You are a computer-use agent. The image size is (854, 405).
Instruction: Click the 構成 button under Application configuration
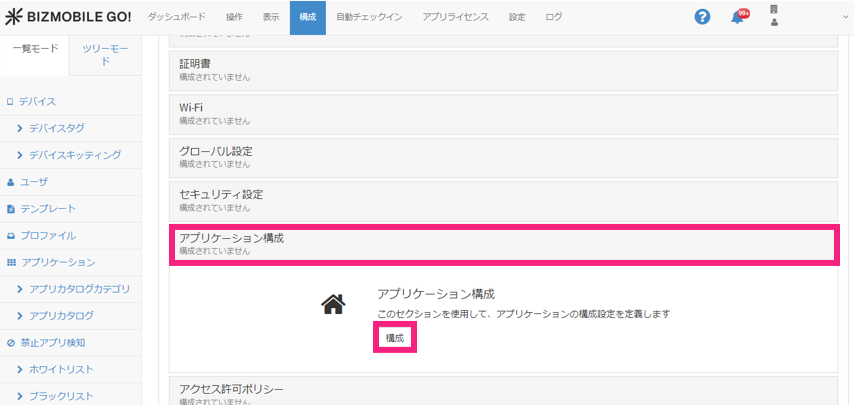click(395, 339)
